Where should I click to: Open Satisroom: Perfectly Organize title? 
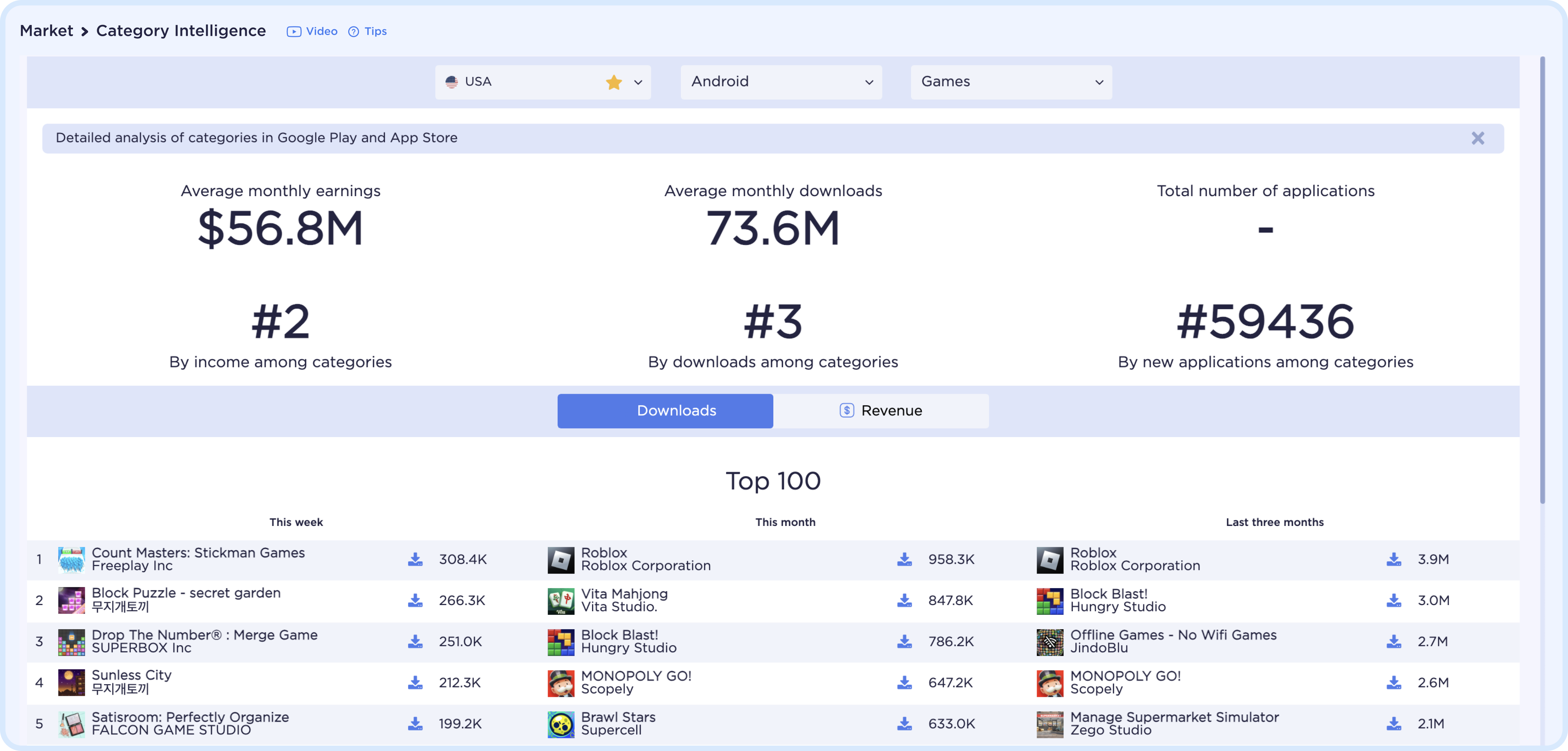point(190,717)
